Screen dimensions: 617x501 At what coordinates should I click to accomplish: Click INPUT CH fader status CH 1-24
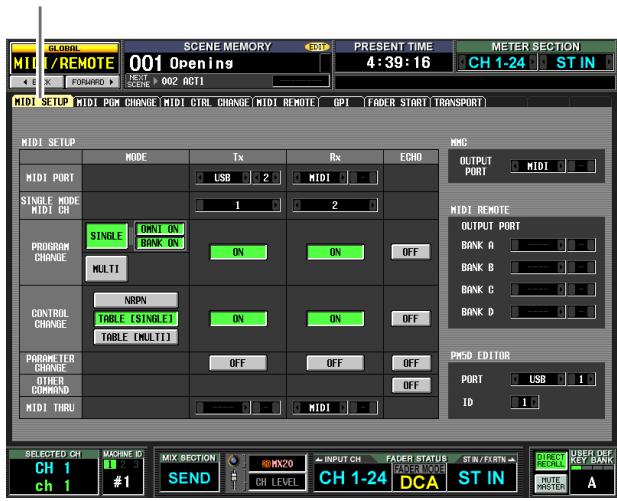click(353, 478)
